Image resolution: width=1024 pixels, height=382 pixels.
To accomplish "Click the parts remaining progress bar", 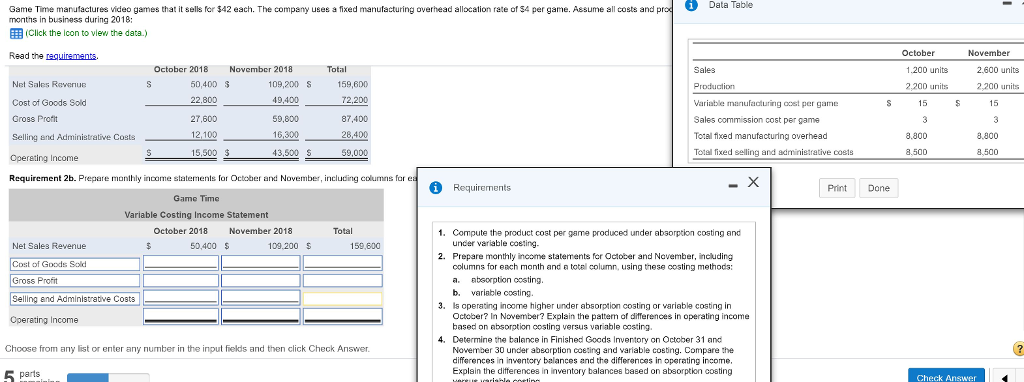I will pyautogui.click(x=108, y=377).
